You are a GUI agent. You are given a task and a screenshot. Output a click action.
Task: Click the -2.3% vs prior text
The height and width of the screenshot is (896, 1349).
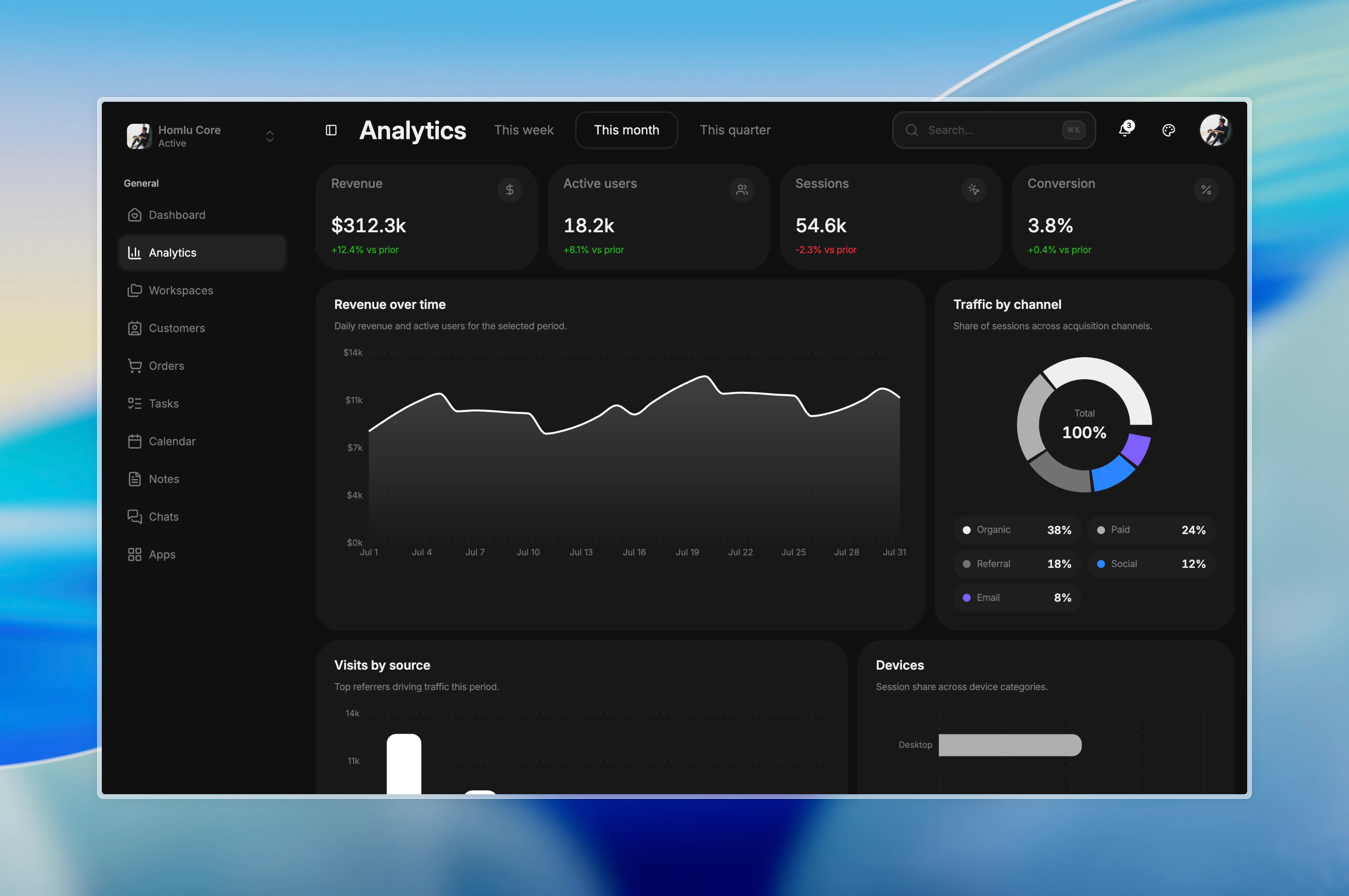(x=826, y=250)
